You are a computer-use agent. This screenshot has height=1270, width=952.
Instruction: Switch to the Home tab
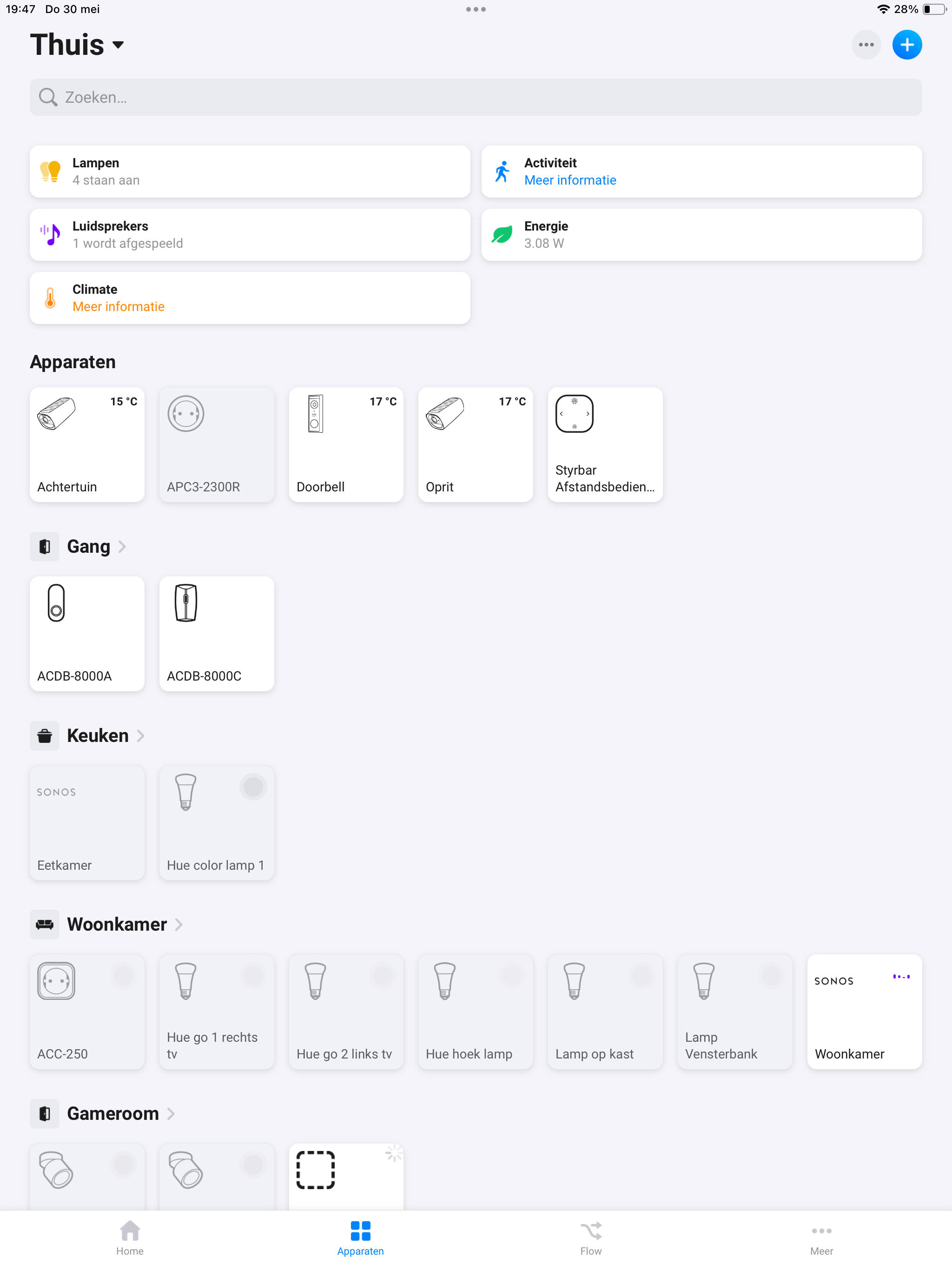click(x=130, y=1239)
